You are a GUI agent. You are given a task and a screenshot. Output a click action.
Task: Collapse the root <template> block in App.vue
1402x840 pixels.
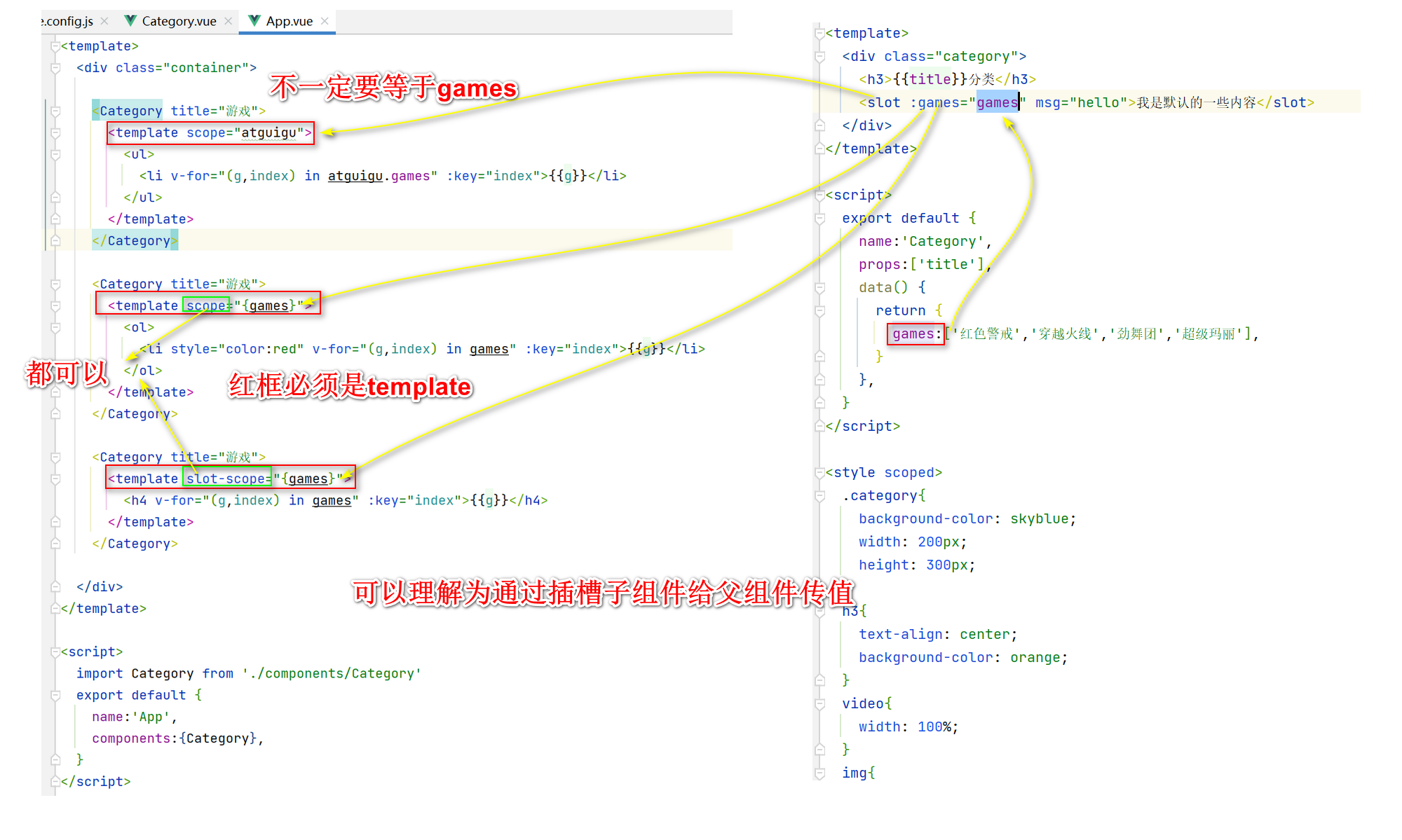(x=55, y=46)
